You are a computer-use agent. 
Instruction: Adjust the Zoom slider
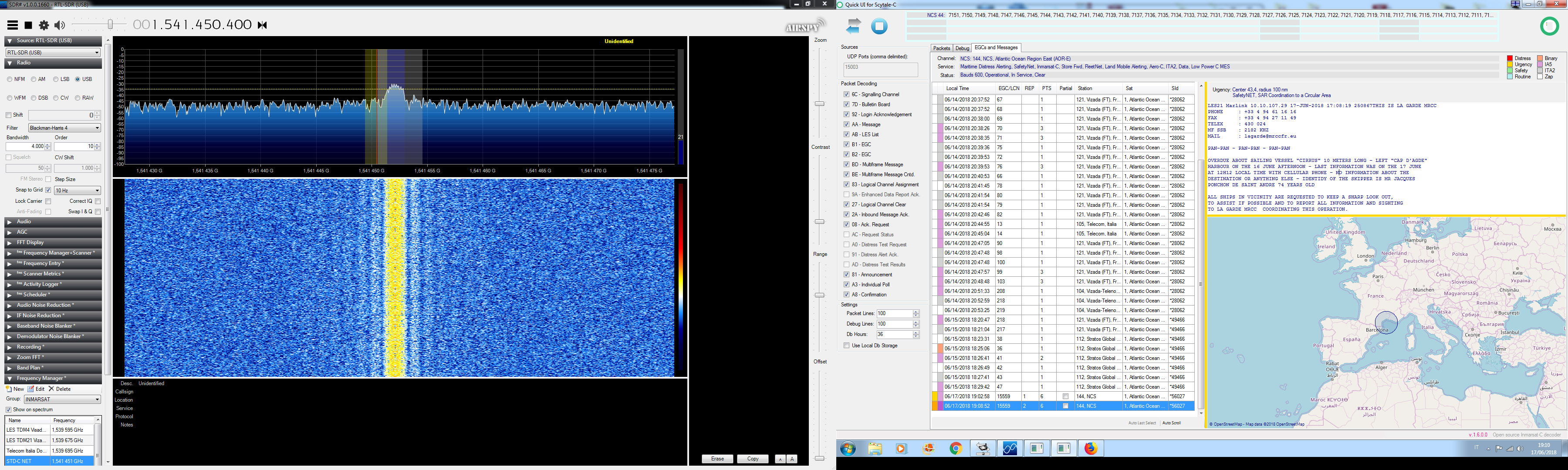tap(819, 104)
